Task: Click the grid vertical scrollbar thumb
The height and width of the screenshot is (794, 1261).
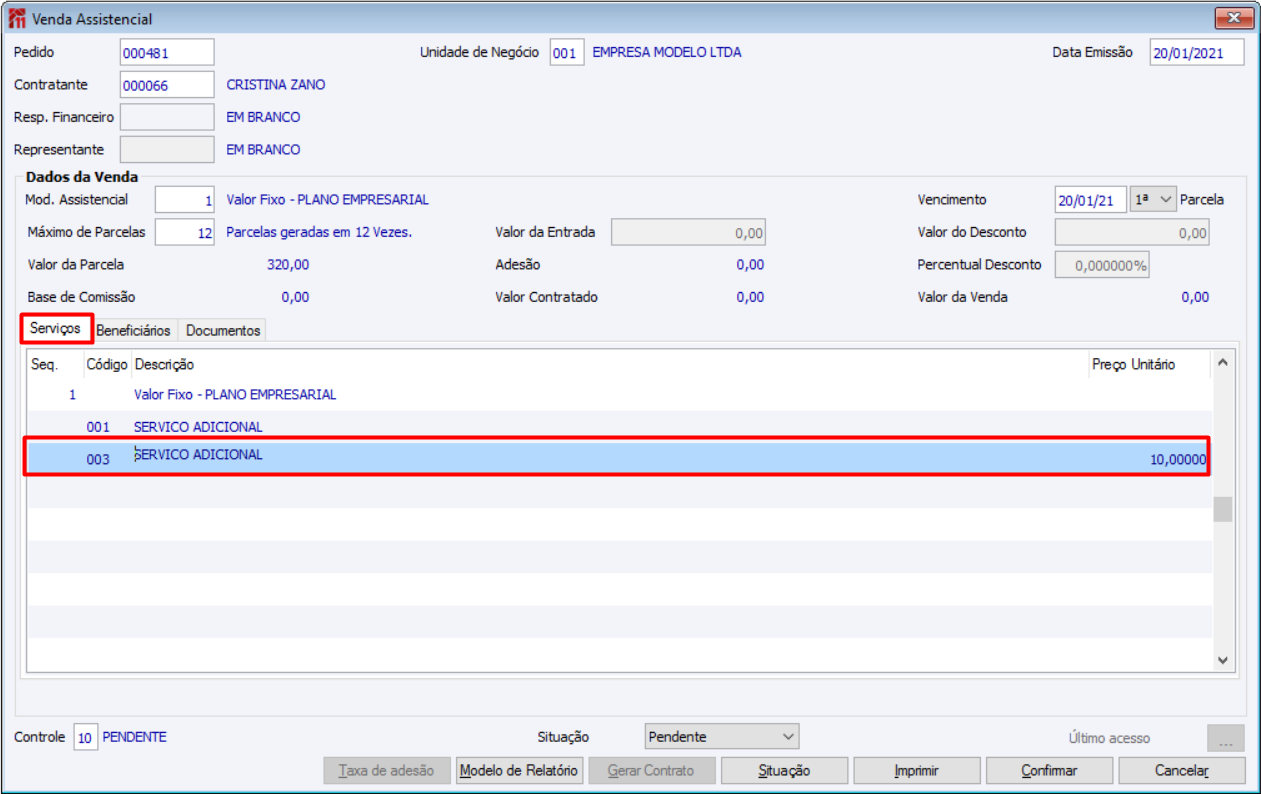Action: click(x=1223, y=509)
